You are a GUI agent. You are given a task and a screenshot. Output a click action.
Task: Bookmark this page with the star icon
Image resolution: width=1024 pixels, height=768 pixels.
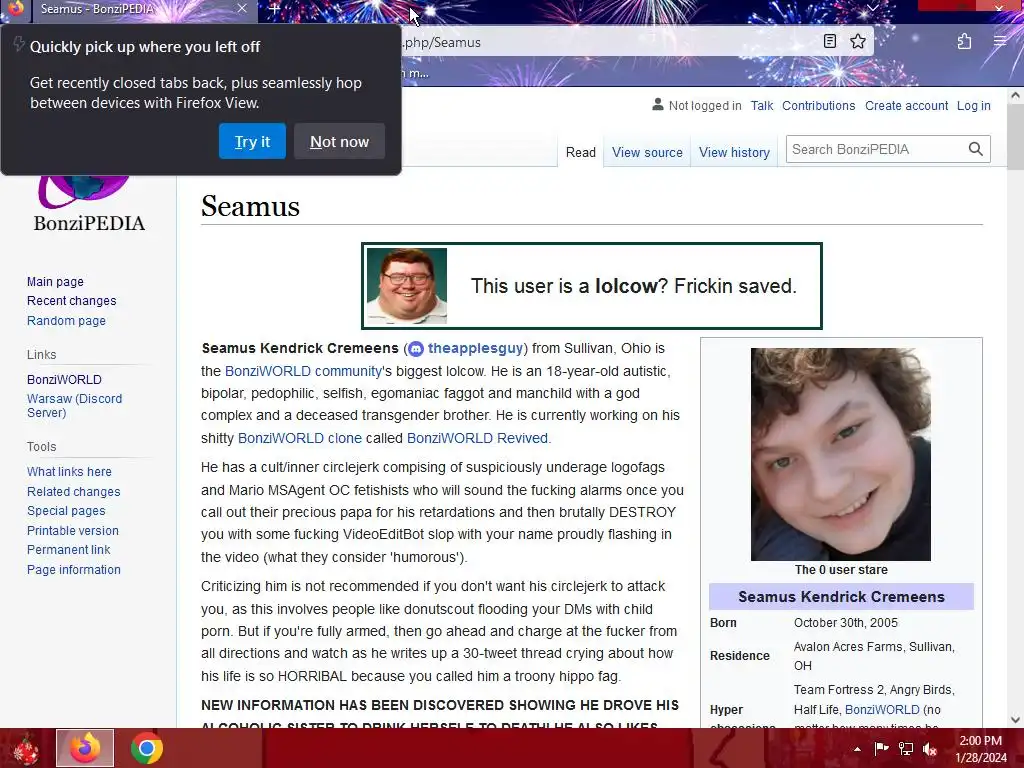click(858, 42)
